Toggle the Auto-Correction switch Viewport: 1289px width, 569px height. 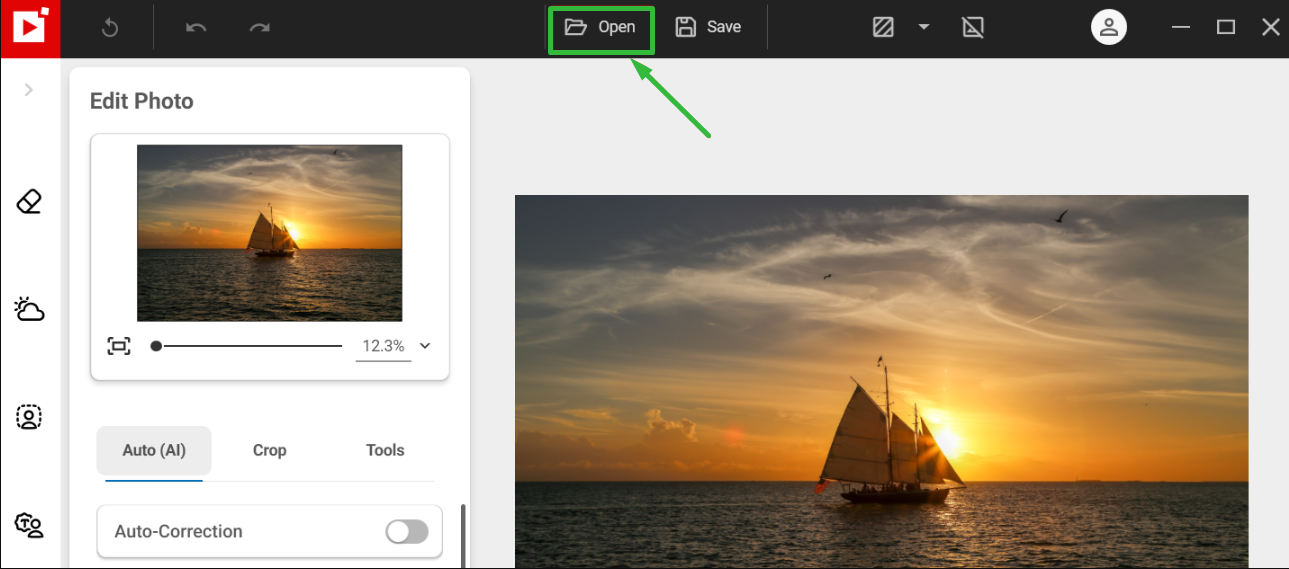407,532
